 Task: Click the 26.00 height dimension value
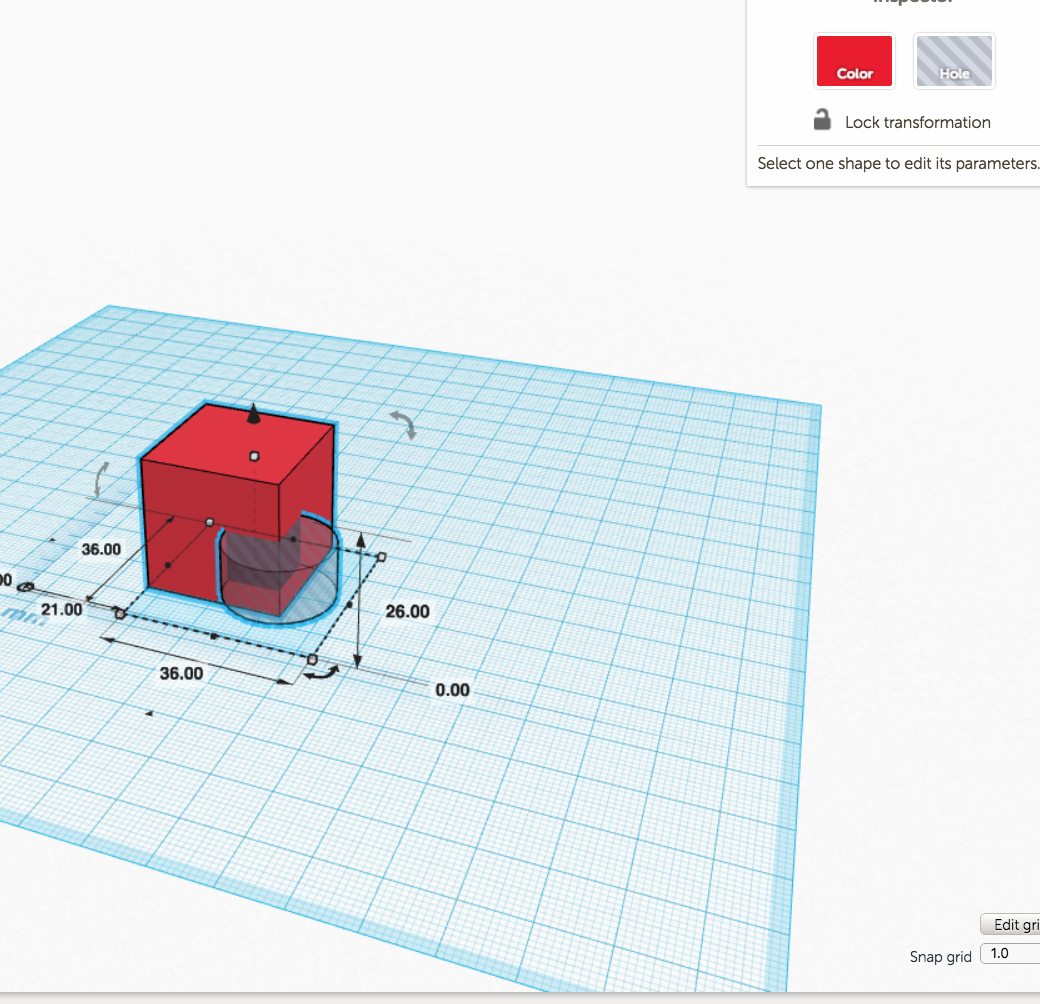(x=407, y=611)
